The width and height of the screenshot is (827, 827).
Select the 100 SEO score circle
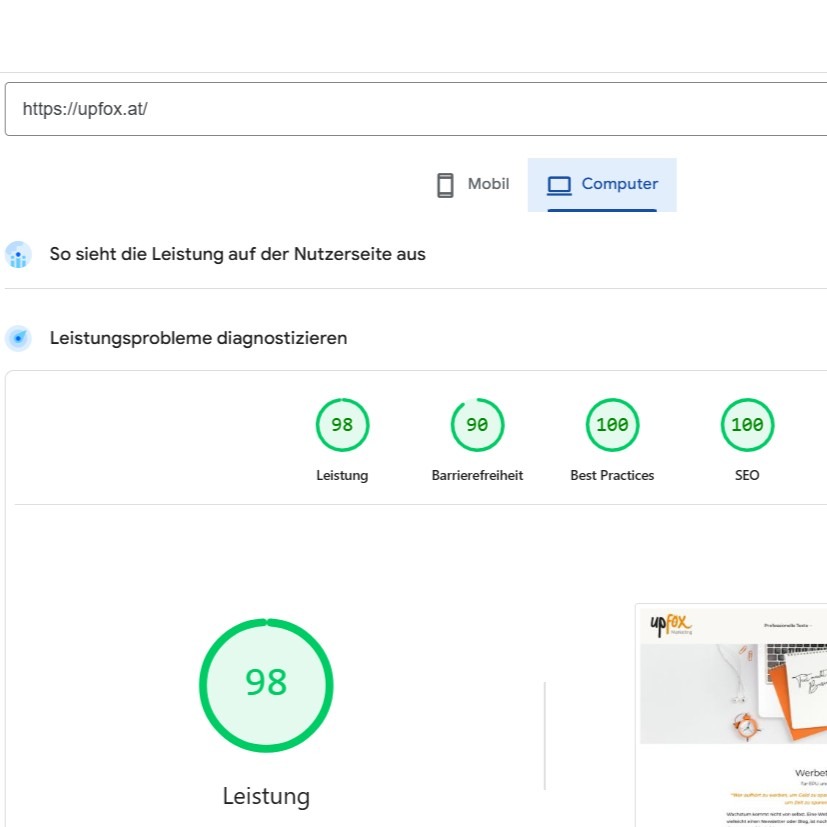pyautogui.click(x=747, y=425)
